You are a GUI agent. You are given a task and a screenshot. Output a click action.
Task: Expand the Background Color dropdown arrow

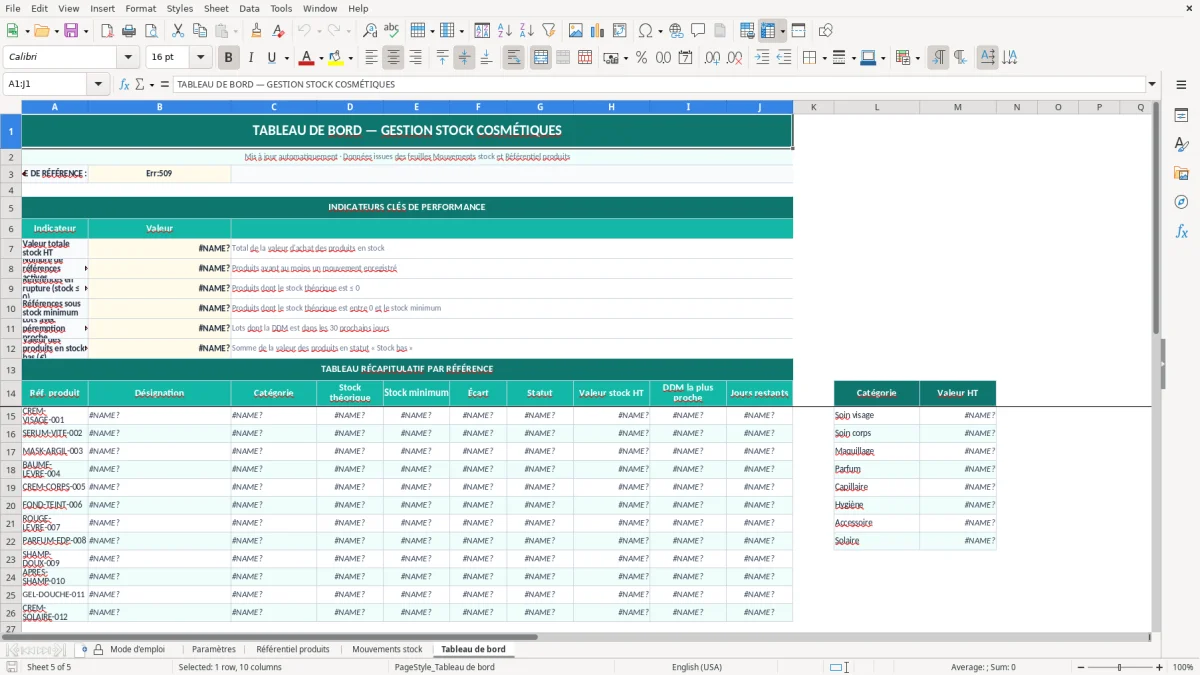(x=352, y=58)
